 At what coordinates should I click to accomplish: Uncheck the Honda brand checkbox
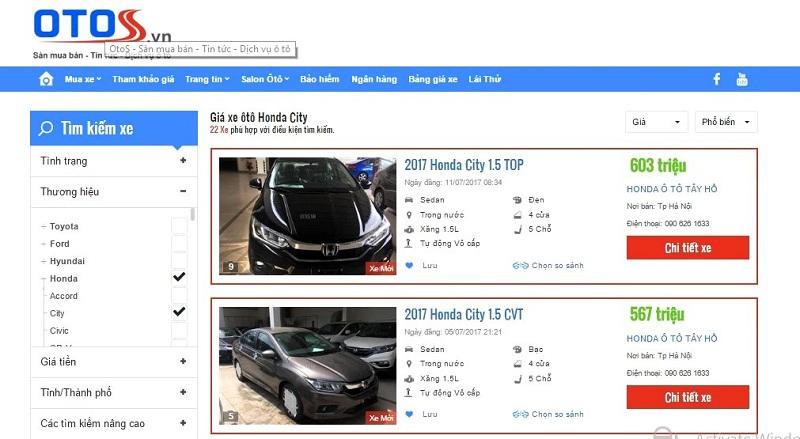tap(179, 277)
